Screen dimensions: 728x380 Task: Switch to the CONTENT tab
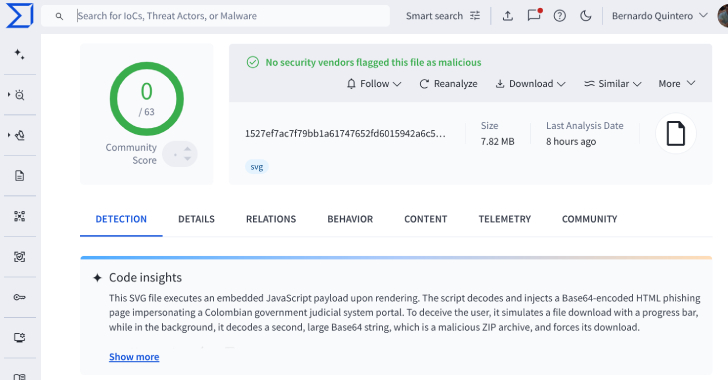(x=426, y=219)
